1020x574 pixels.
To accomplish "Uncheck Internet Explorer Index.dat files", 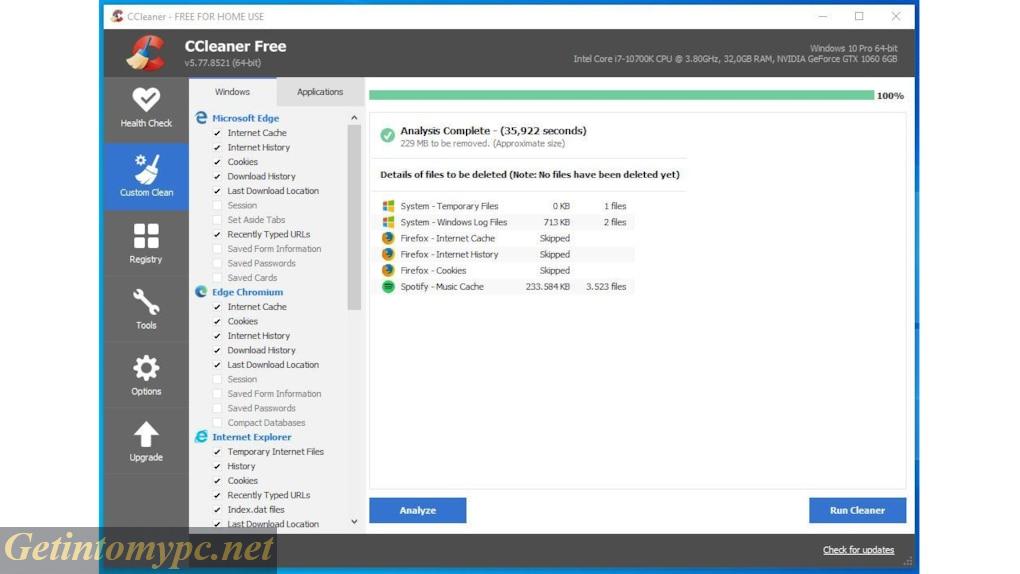I will point(217,510).
